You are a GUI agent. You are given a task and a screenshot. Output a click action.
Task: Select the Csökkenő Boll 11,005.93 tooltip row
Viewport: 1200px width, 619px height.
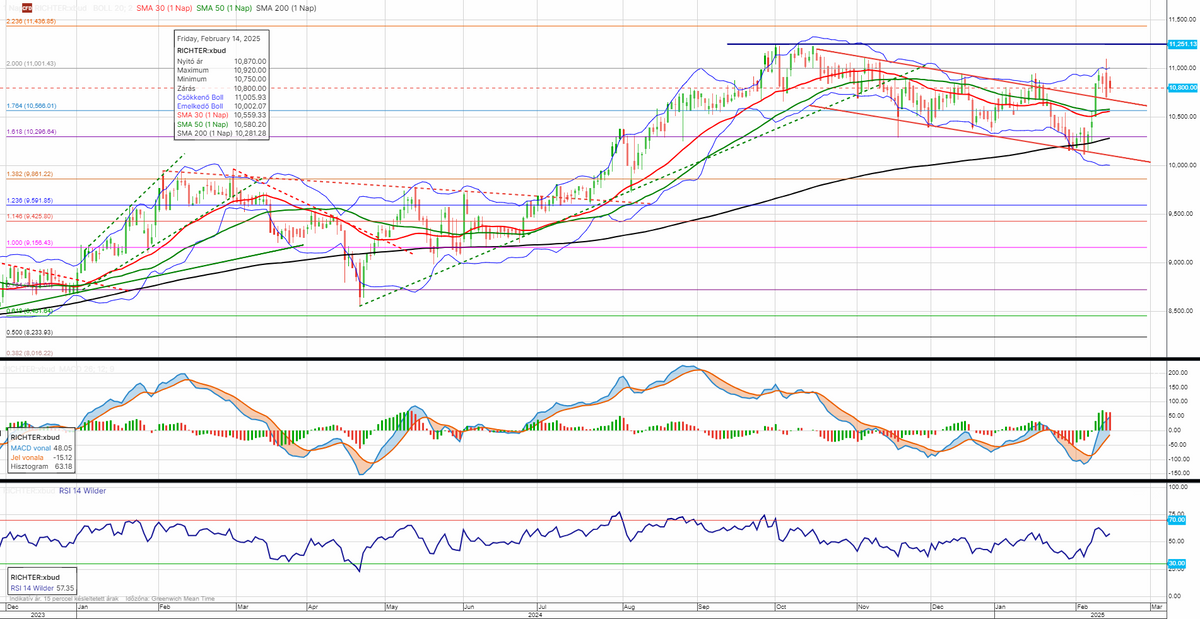221,97
